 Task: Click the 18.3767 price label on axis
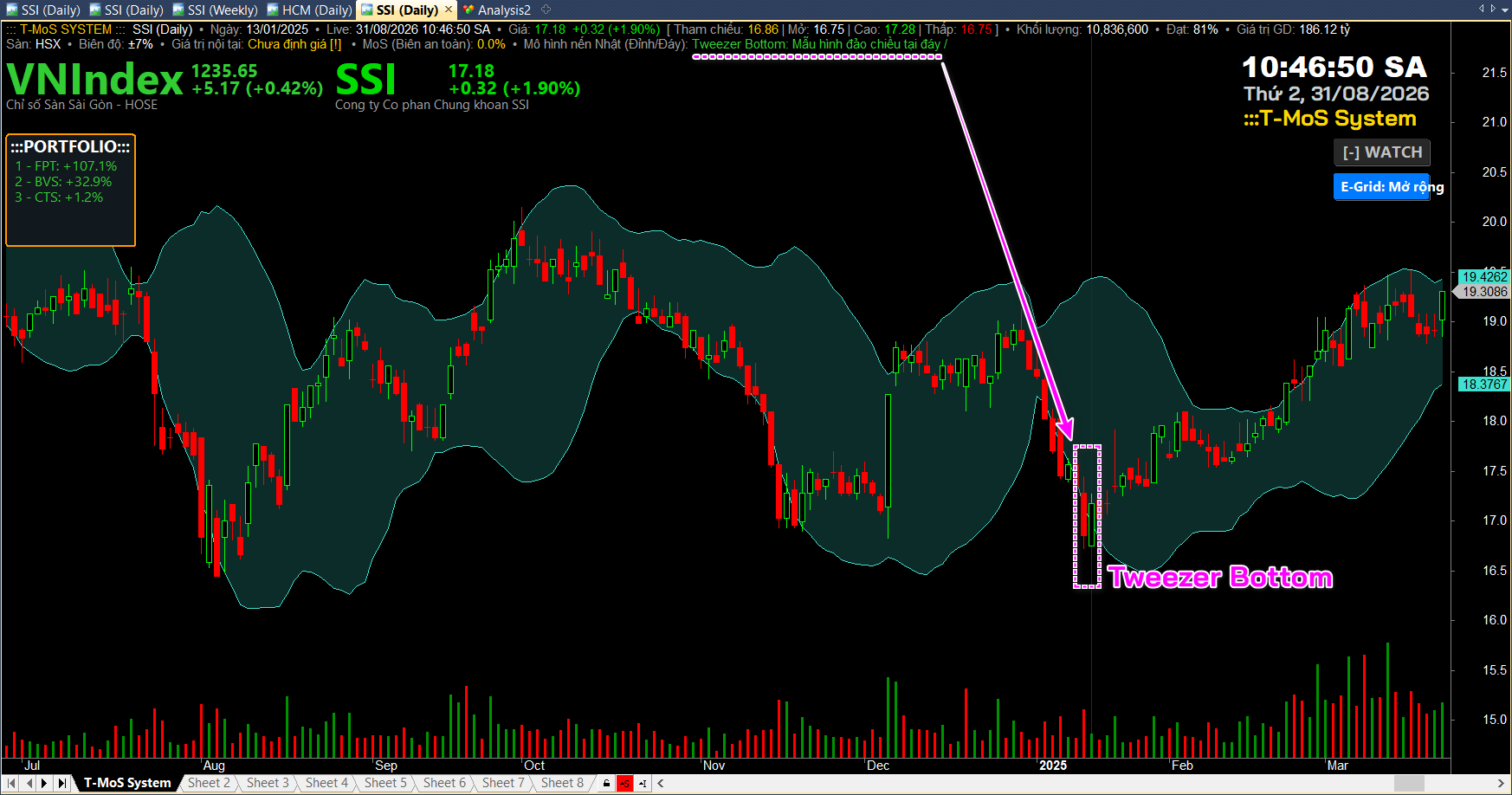tap(1484, 385)
